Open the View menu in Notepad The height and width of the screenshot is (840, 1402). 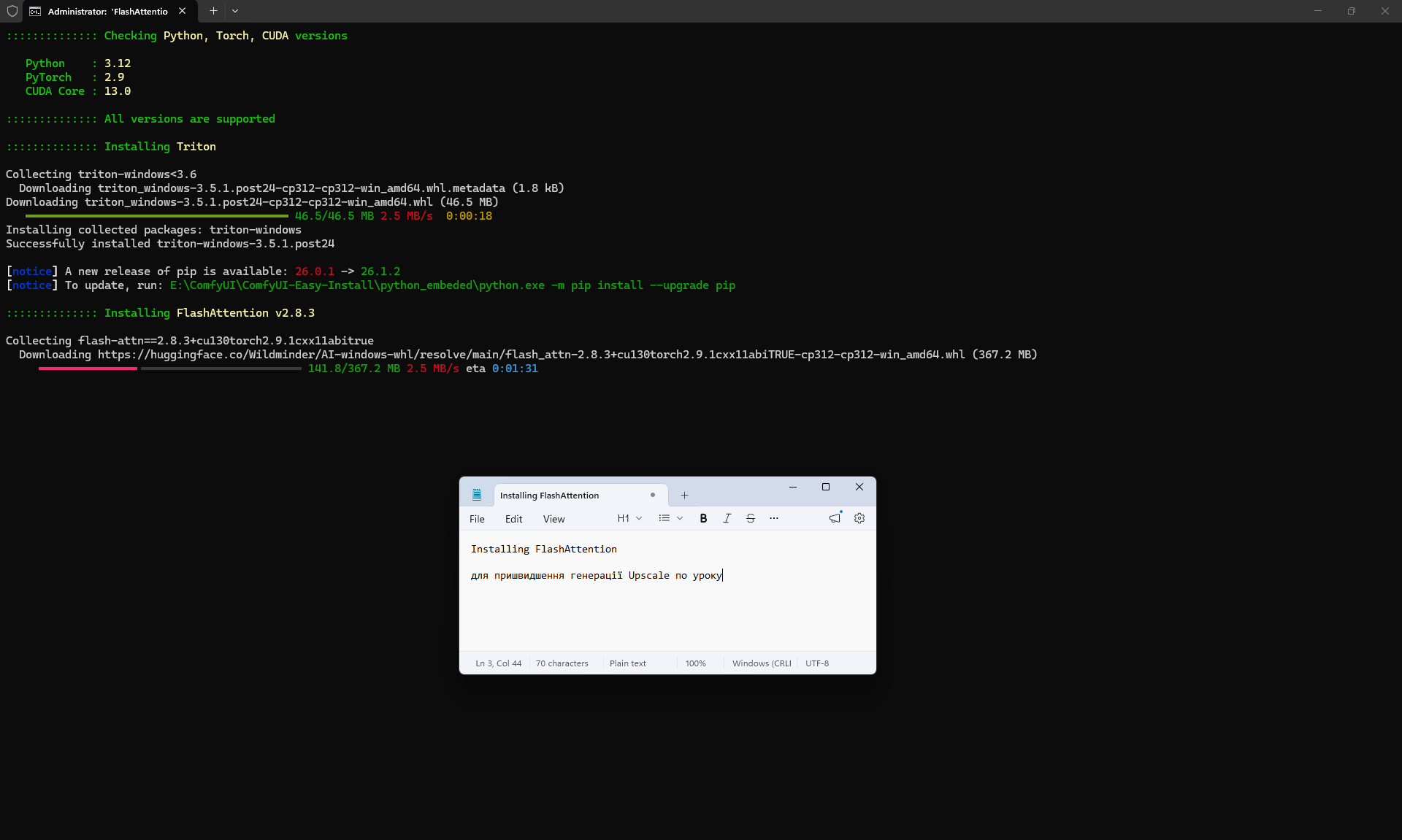pos(553,519)
